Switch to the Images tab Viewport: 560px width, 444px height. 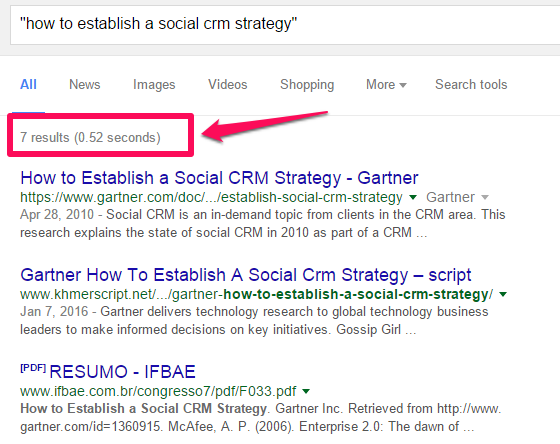coord(154,85)
